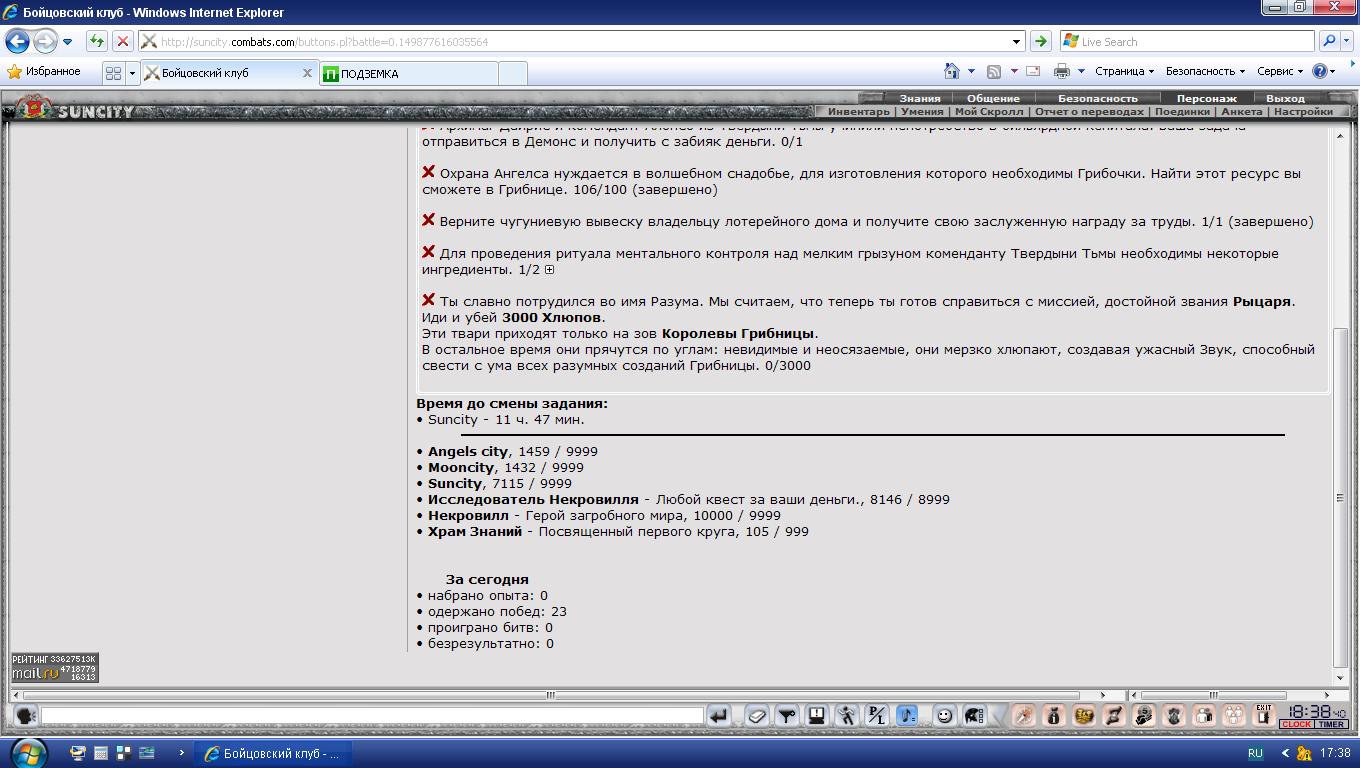Click the exchange arrows icon
The width and height of the screenshot is (1360, 768).
(x=1114, y=715)
